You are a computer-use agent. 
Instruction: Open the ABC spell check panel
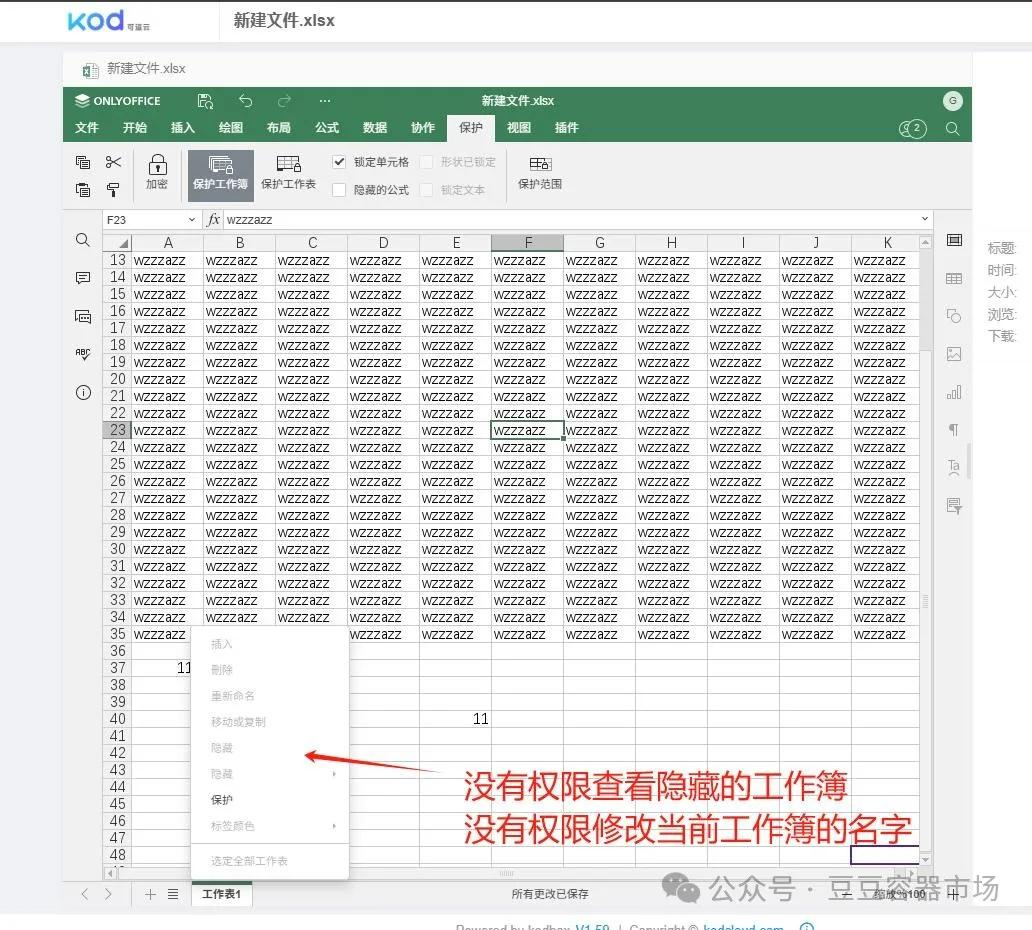[83, 354]
